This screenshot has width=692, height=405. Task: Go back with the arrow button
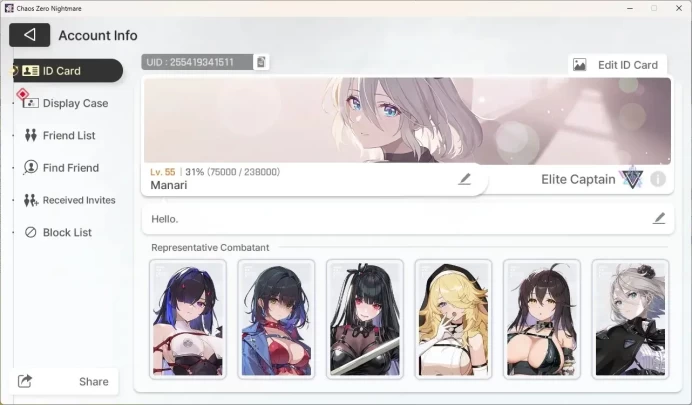click(x=30, y=35)
